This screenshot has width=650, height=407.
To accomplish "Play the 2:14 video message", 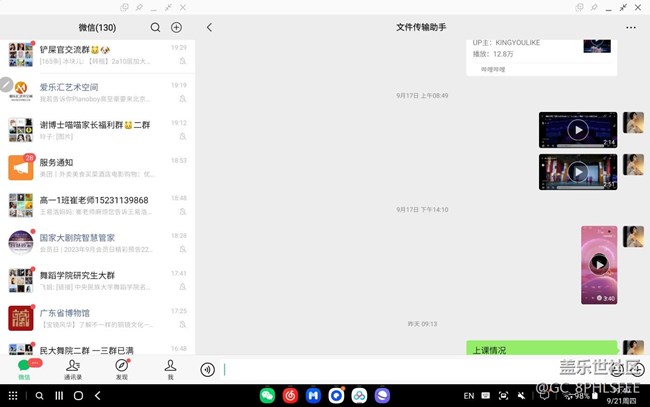I will (577, 130).
